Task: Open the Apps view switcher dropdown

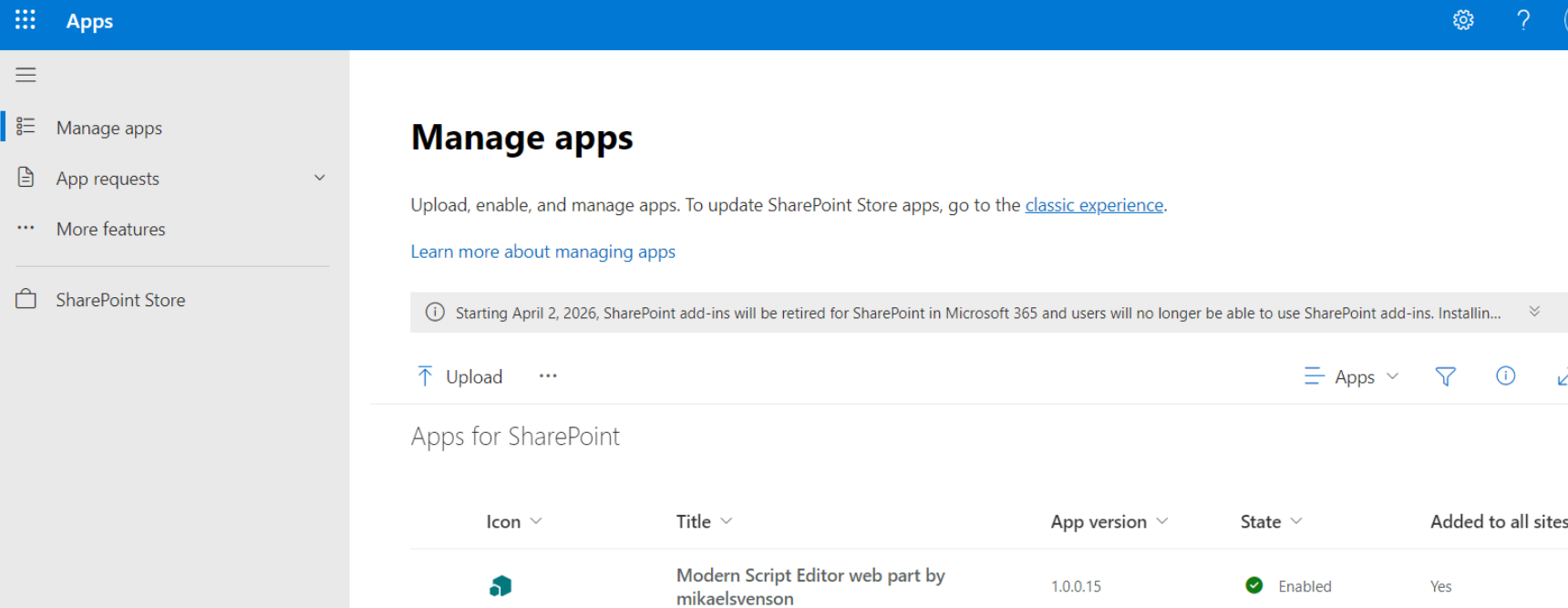Action: pos(1352,376)
